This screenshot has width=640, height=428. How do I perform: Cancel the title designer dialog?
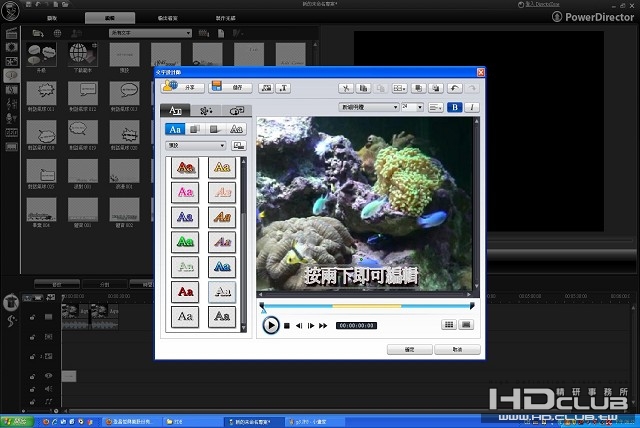point(457,350)
